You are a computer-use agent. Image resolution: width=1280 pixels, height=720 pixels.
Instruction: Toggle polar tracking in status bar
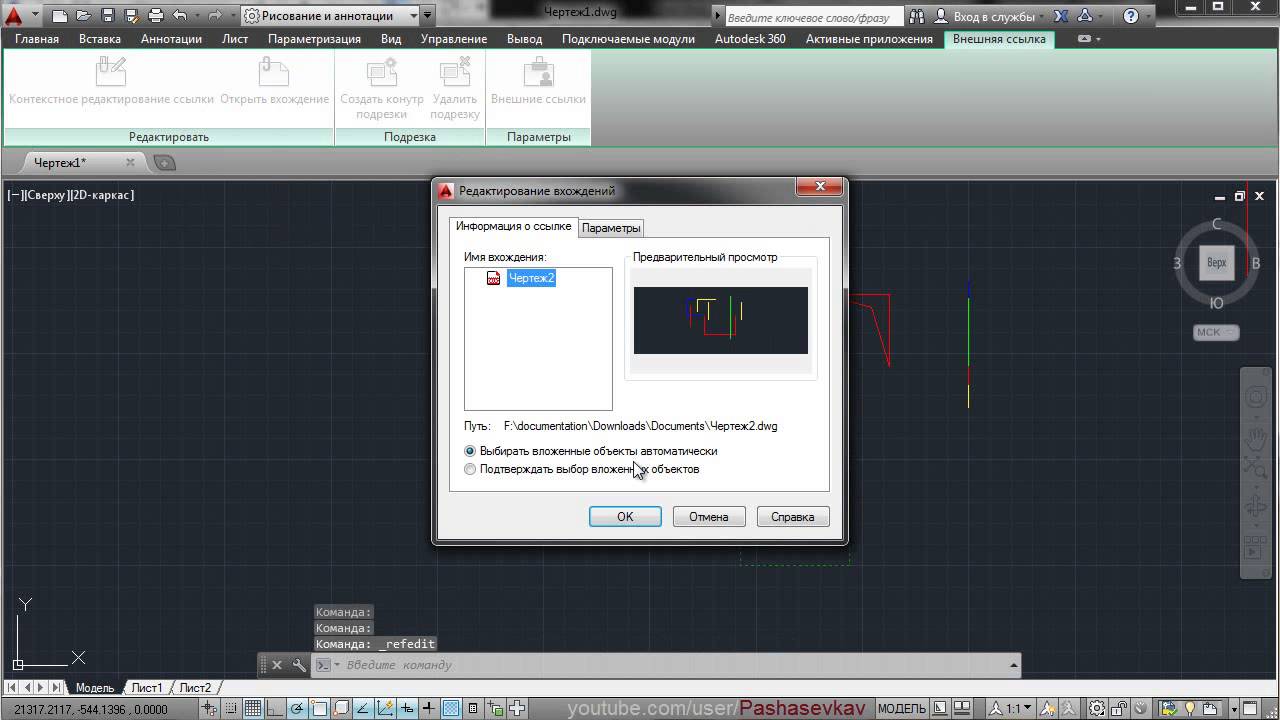click(x=297, y=708)
